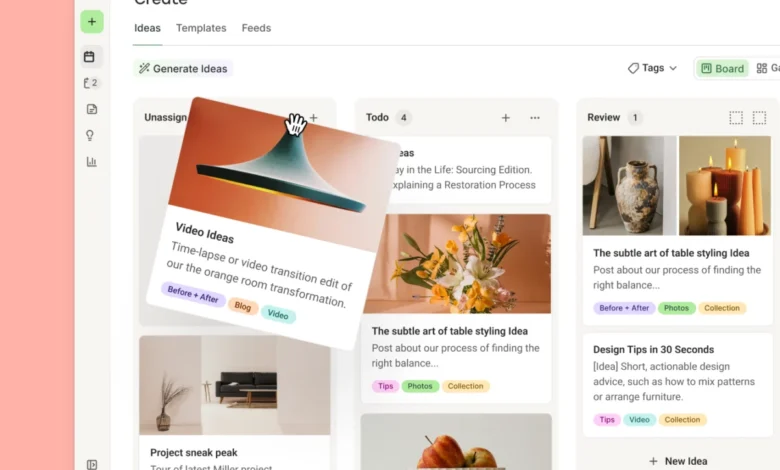Open the Project sneak peak card thumbnail

[235, 385]
